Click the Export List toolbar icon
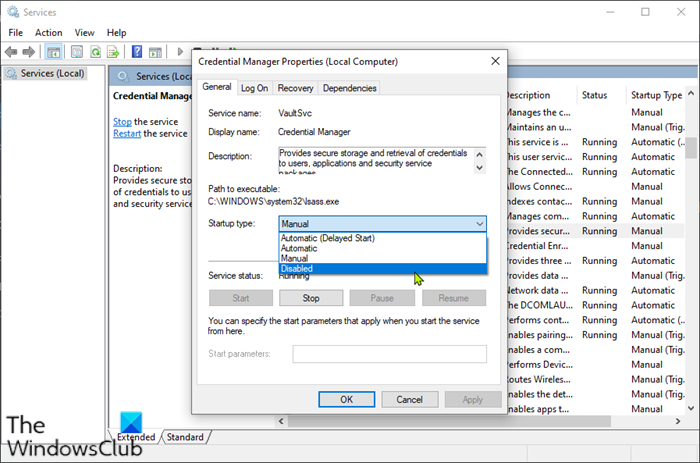 point(113,52)
